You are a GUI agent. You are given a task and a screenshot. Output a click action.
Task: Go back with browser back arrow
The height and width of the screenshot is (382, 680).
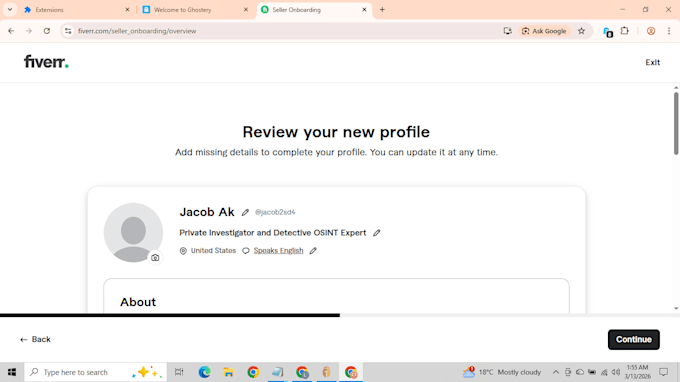pos(11,31)
